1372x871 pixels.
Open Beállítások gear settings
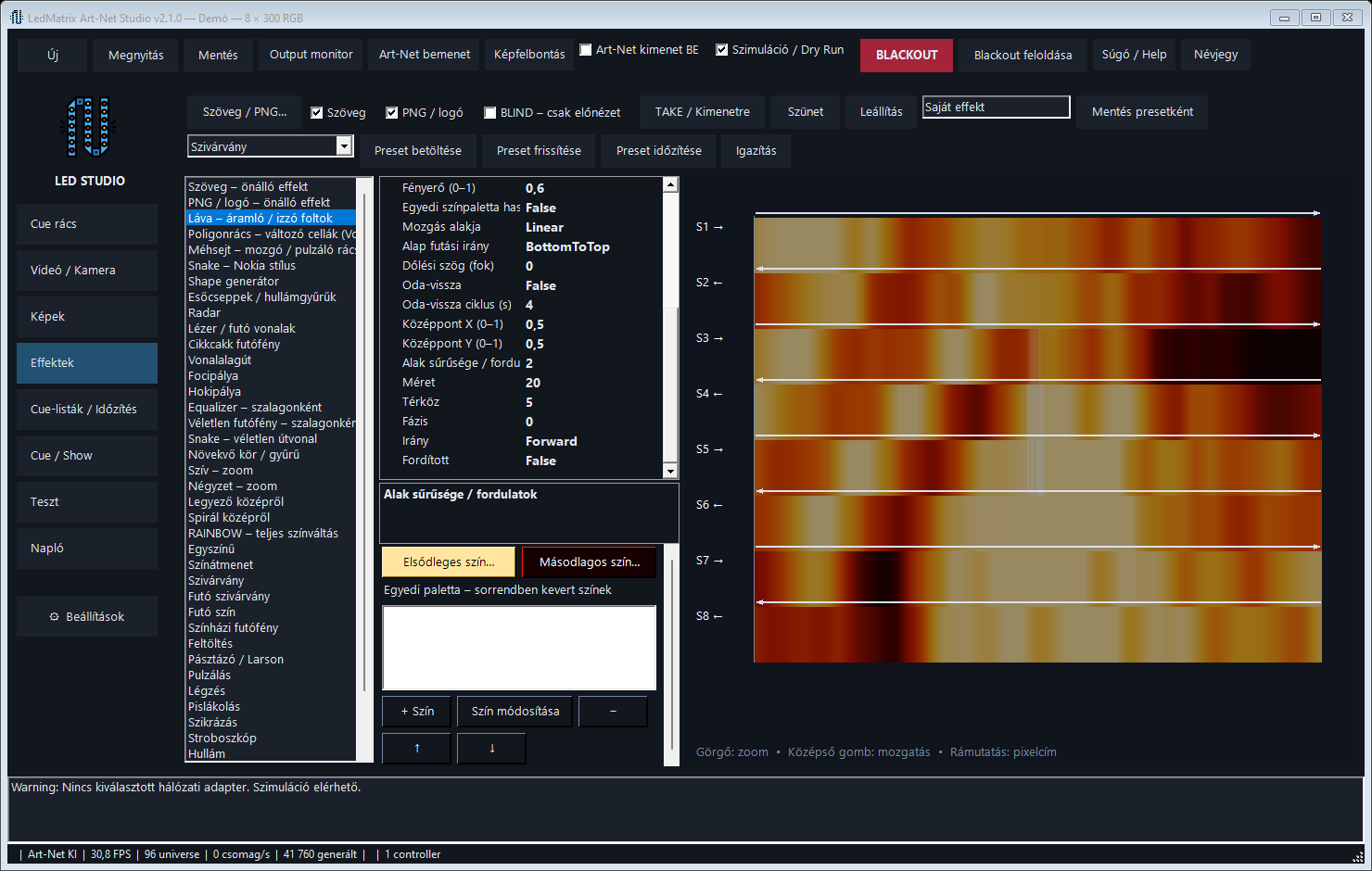[87, 616]
